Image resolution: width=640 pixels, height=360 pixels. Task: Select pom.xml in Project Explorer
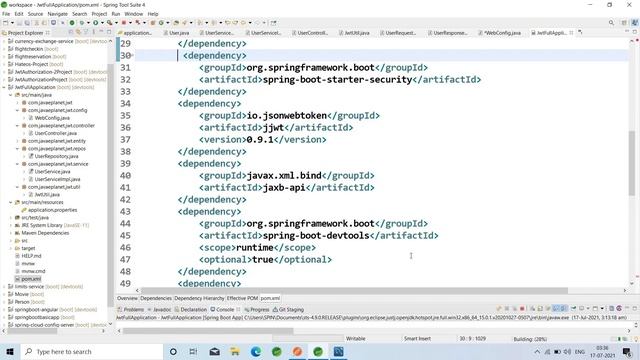coord(31,279)
